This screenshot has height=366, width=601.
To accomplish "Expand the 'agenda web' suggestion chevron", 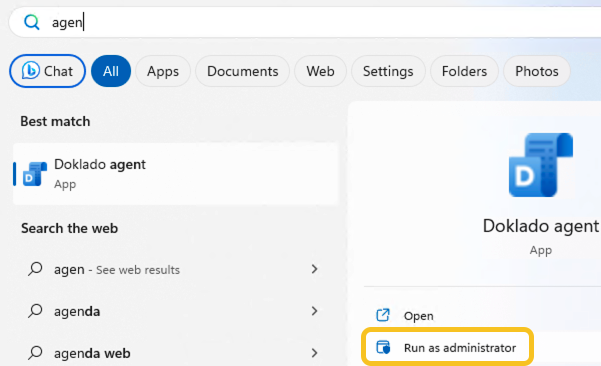I will (314, 353).
